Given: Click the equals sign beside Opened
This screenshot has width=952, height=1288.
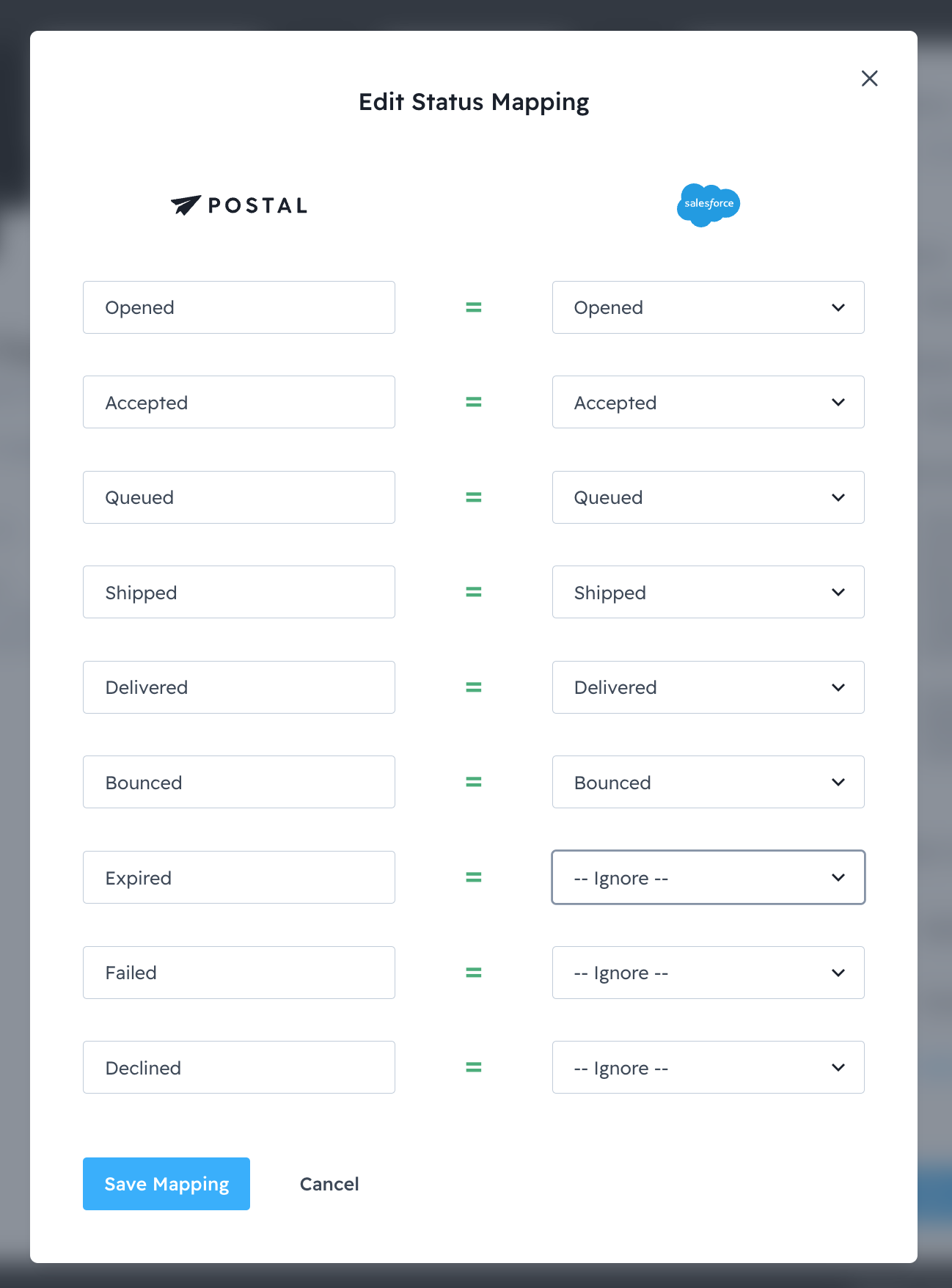Looking at the screenshot, I should tap(474, 307).
